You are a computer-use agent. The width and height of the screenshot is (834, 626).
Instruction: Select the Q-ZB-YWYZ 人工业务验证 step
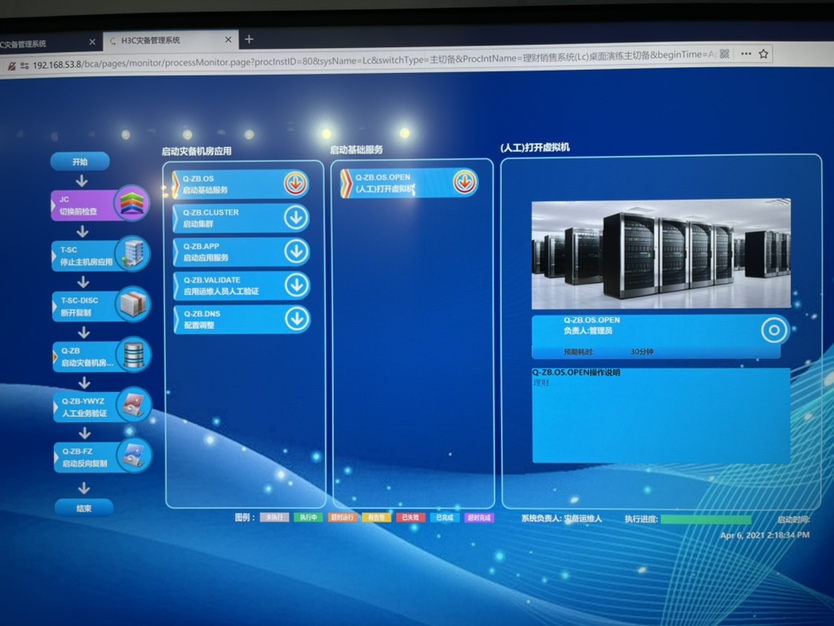102,406
